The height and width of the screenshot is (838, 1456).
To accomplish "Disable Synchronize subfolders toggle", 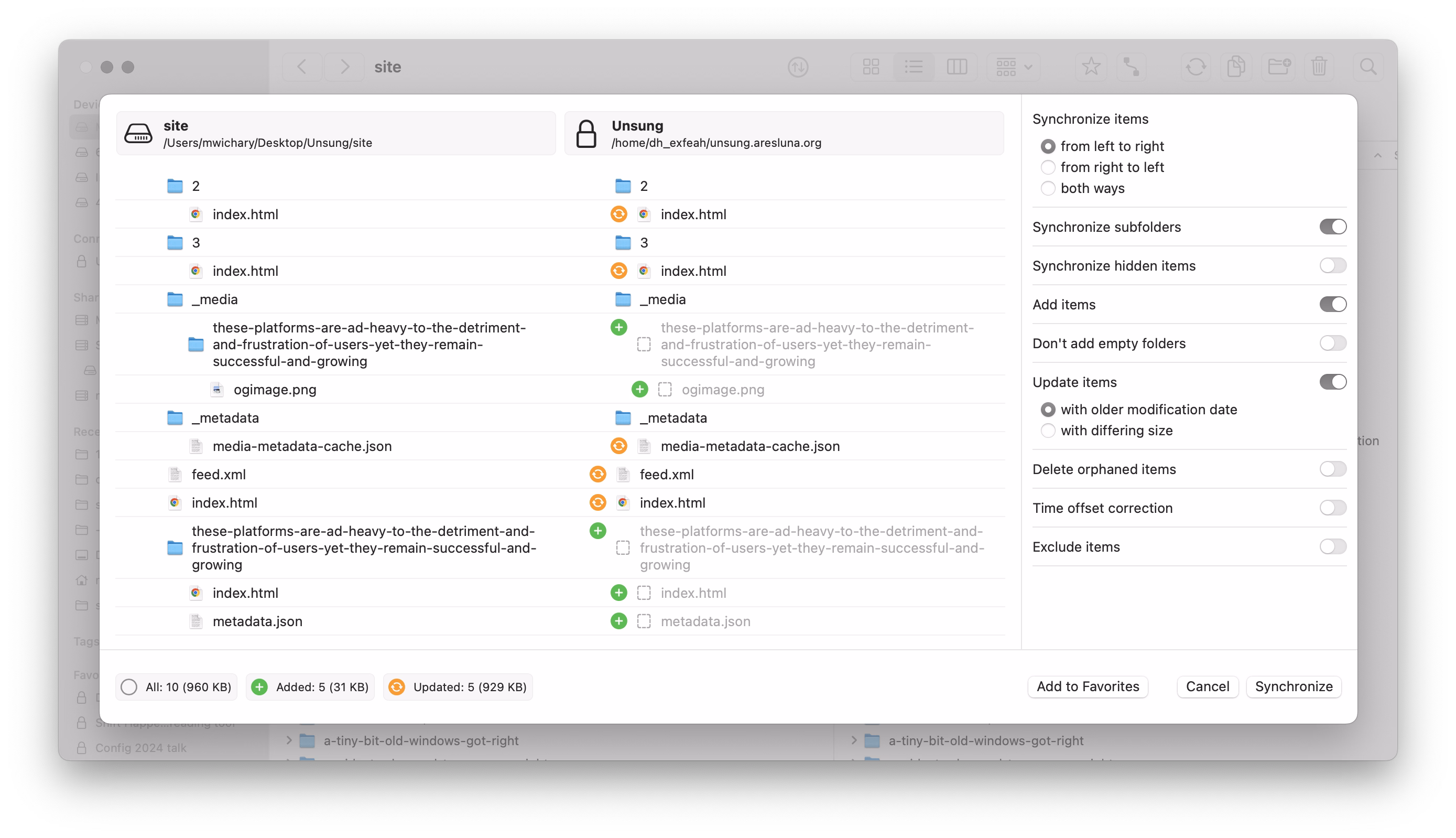I will pos(1332,227).
